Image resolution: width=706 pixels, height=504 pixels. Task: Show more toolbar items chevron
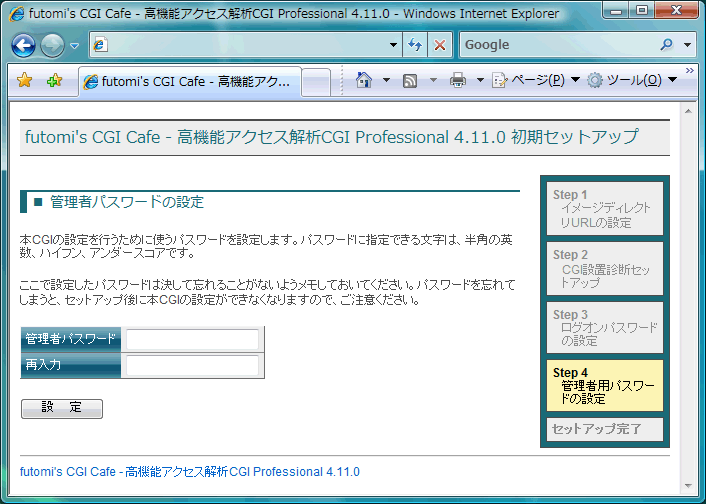tap(689, 70)
